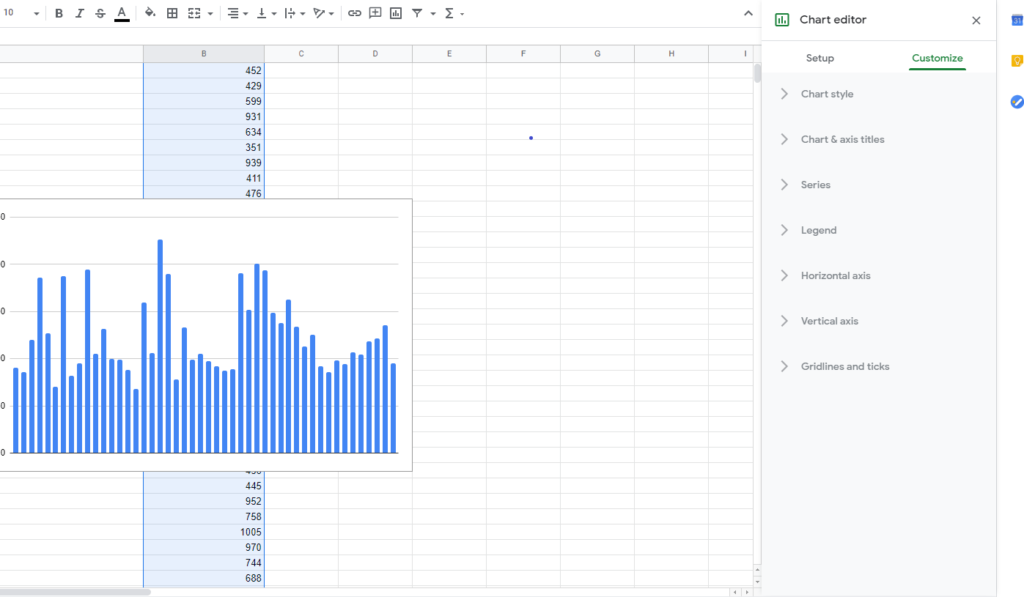Insert a link
Viewport: 1024px width, 597px height.
click(x=353, y=13)
